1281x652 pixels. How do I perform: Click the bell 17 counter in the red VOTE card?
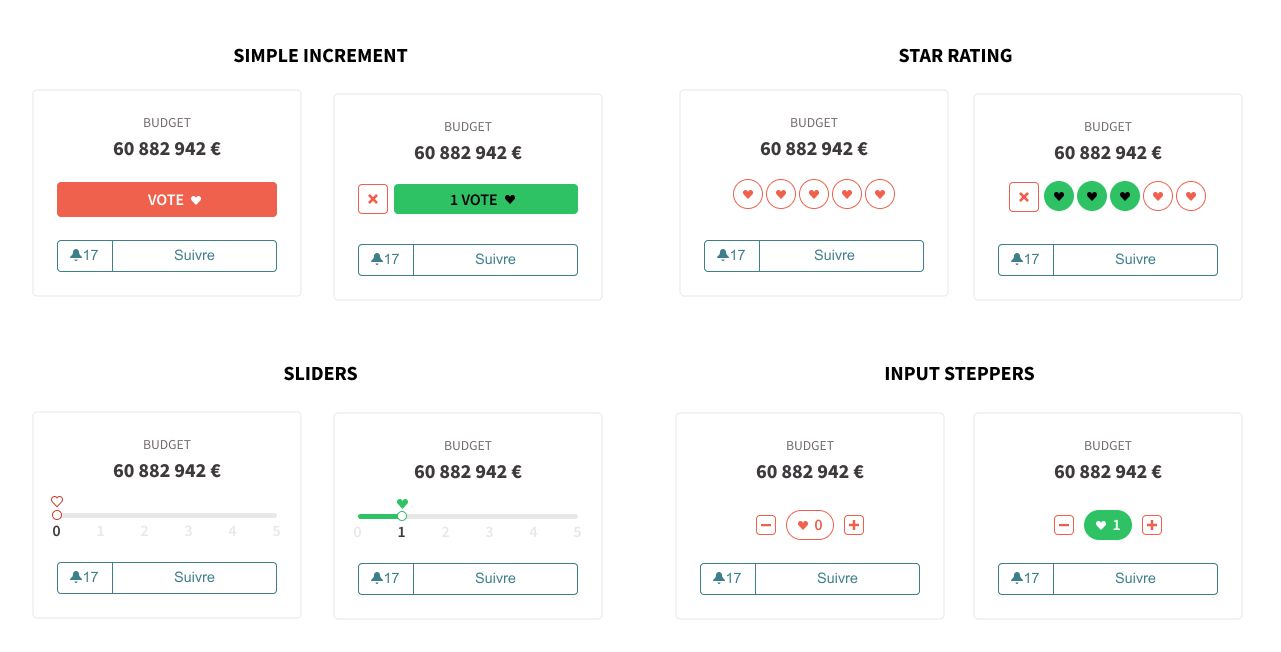click(85, 256)
